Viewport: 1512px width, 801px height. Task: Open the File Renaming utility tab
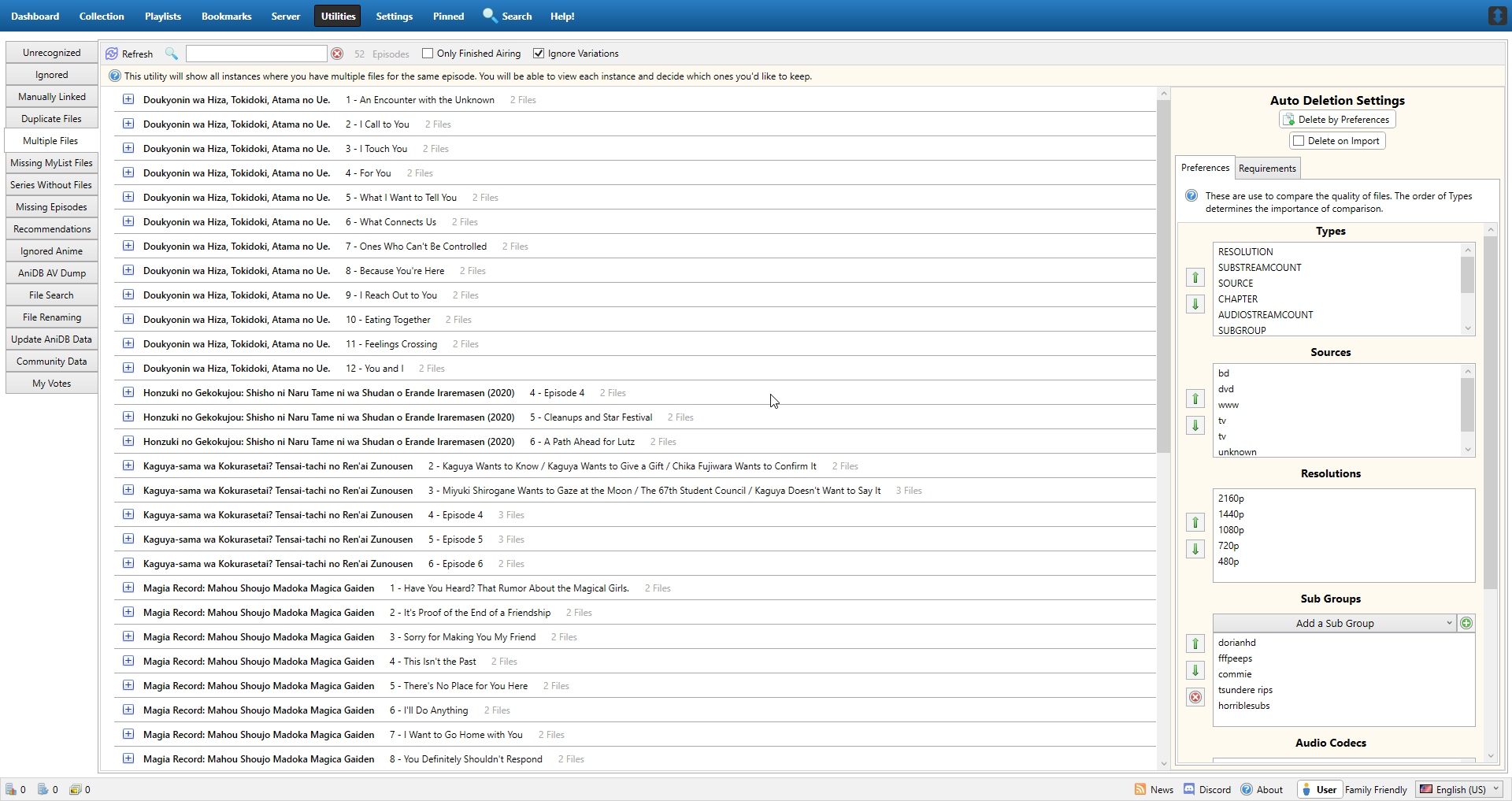point(51,317)
